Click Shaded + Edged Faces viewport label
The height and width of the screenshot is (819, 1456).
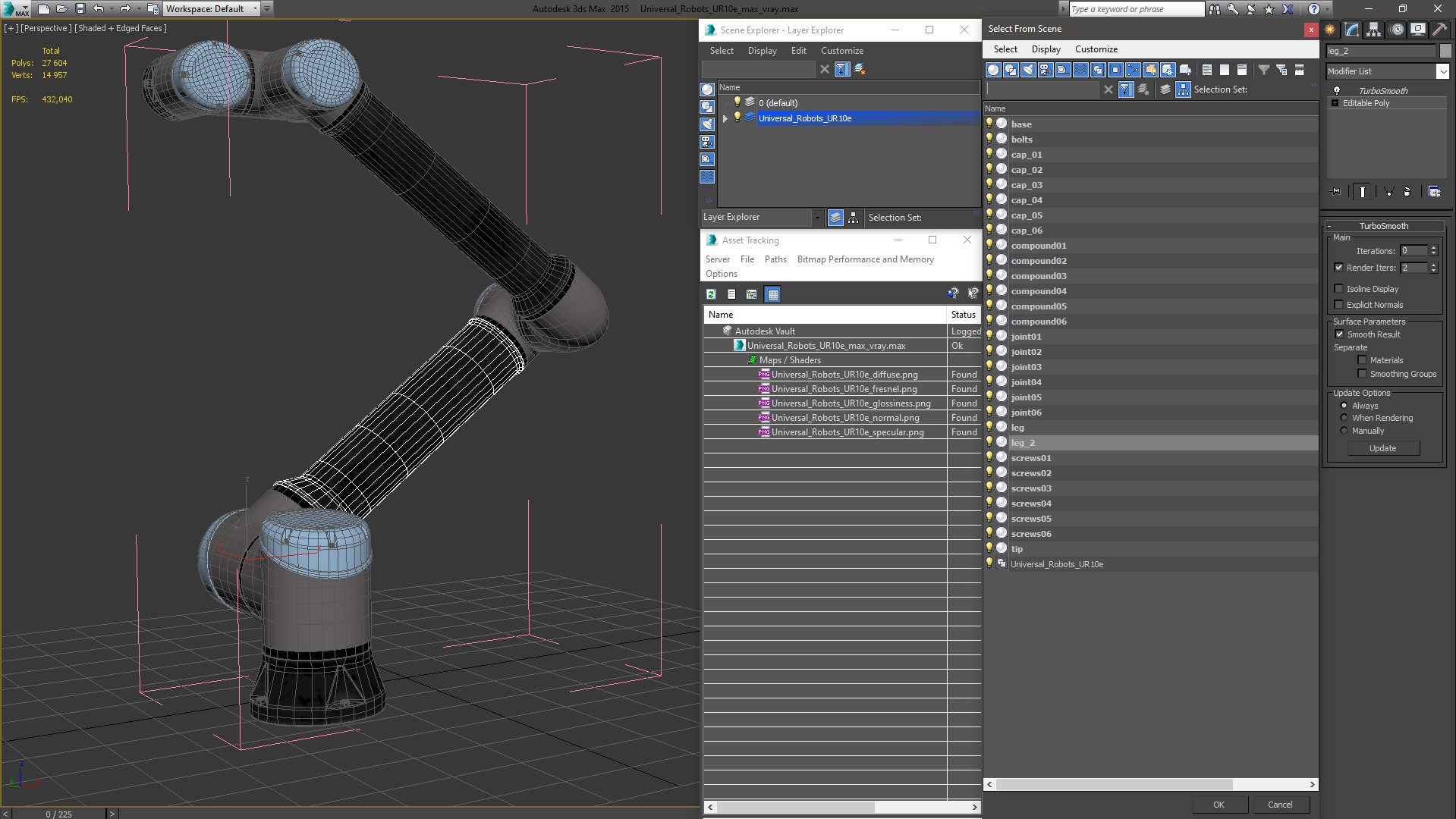(x=120, y=28)
